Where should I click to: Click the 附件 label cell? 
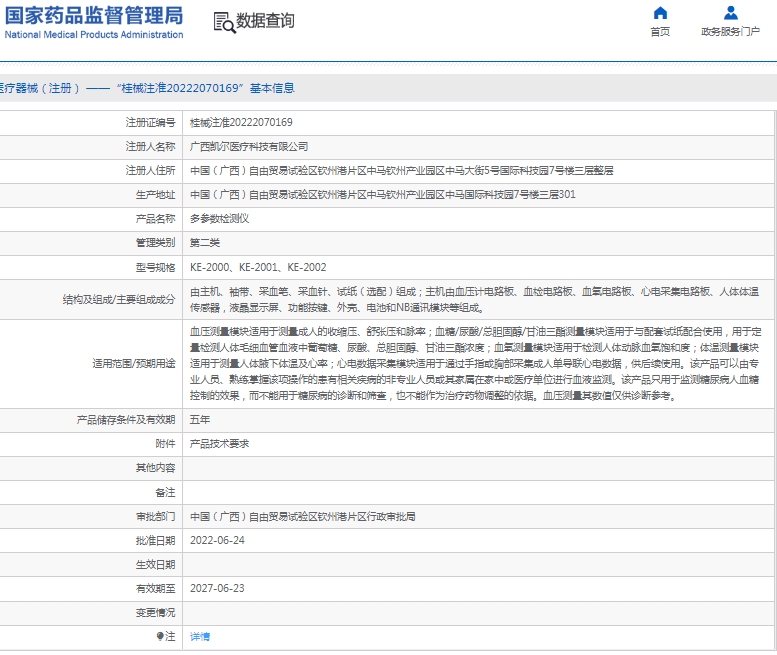point(91,443)
